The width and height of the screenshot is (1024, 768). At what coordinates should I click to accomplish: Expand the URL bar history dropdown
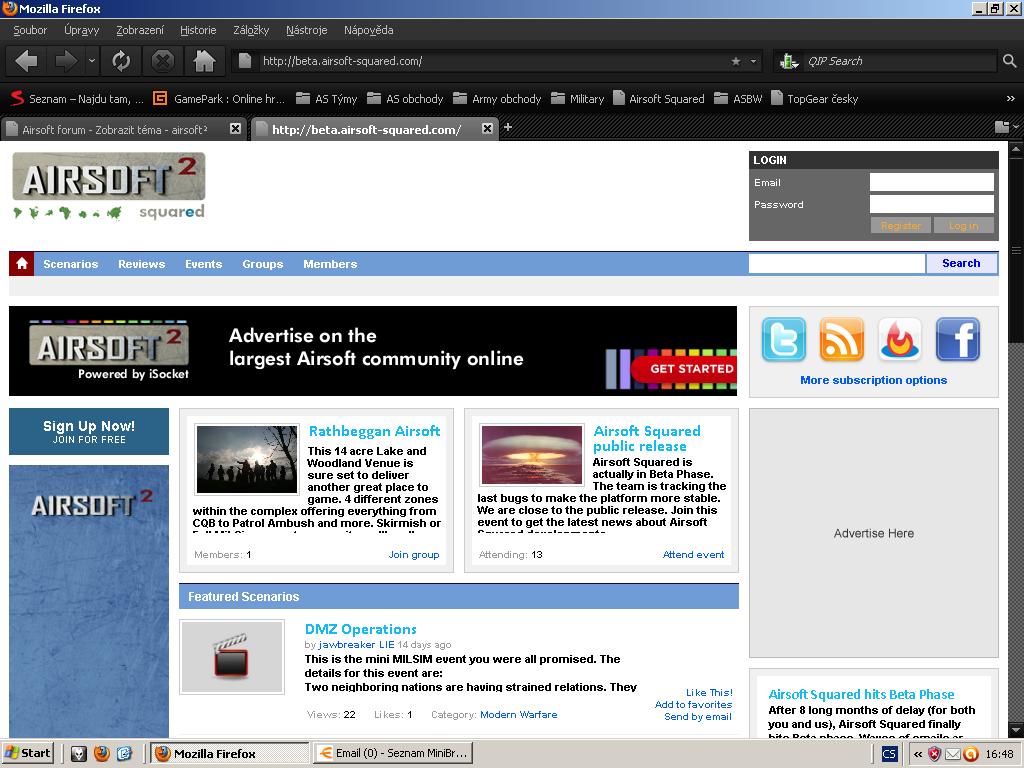[x=754, y=61]
